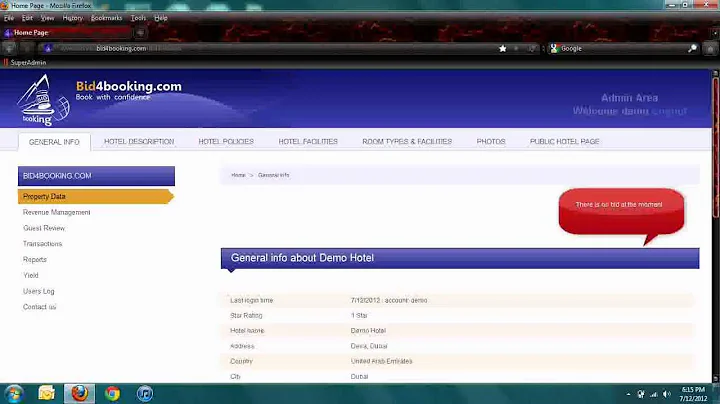
Task: Click the Bid4booking gavel logo
Action: tap(43, 100)
